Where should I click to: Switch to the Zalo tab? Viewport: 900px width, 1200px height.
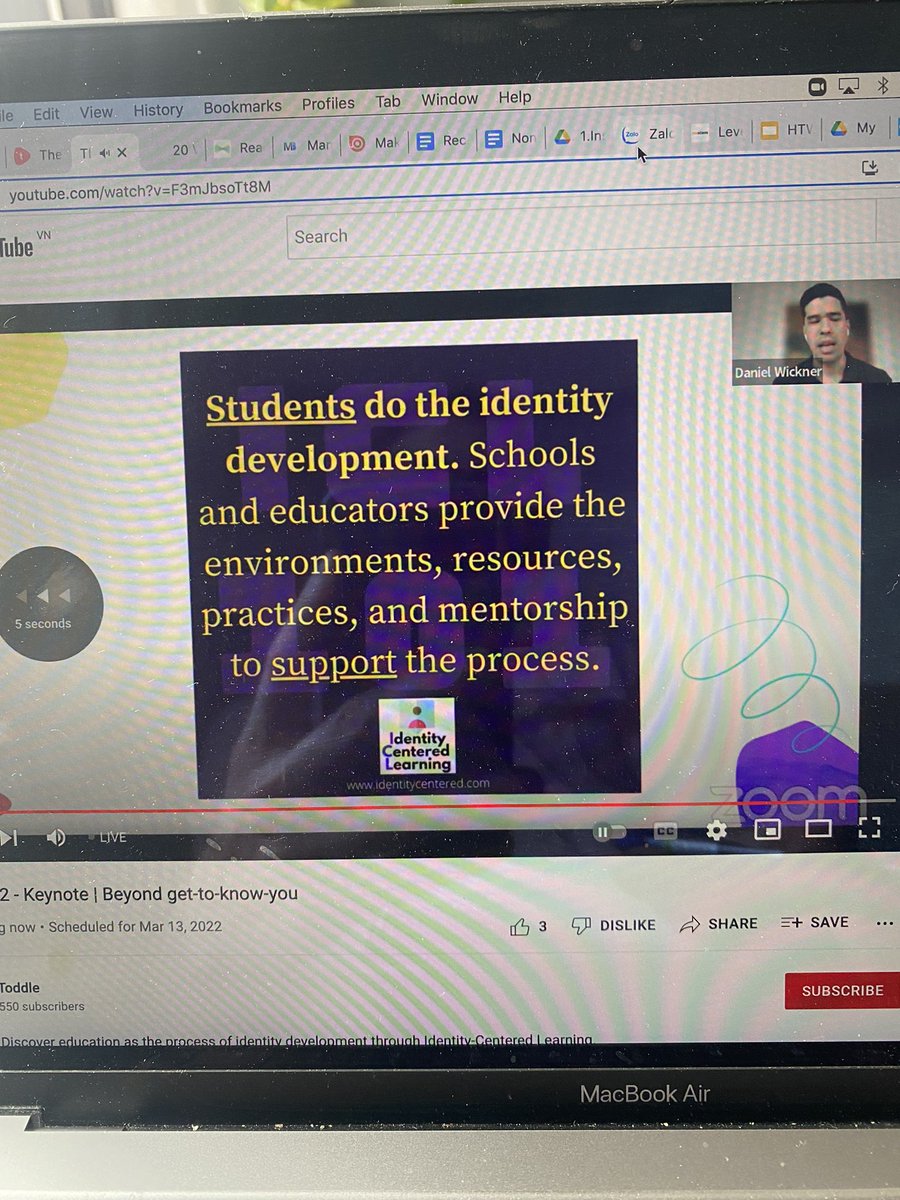649,135
